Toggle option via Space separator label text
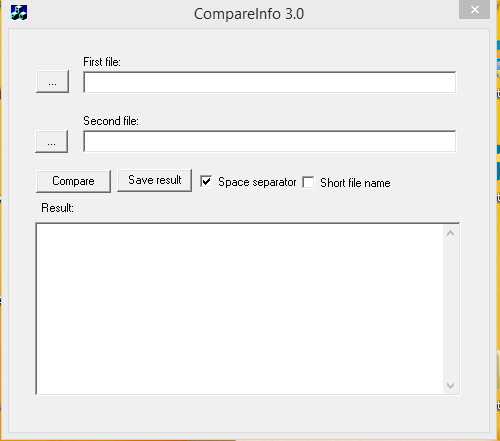Image resolution: width=500 pixels, height=441 pixels. tap(257, 182)
